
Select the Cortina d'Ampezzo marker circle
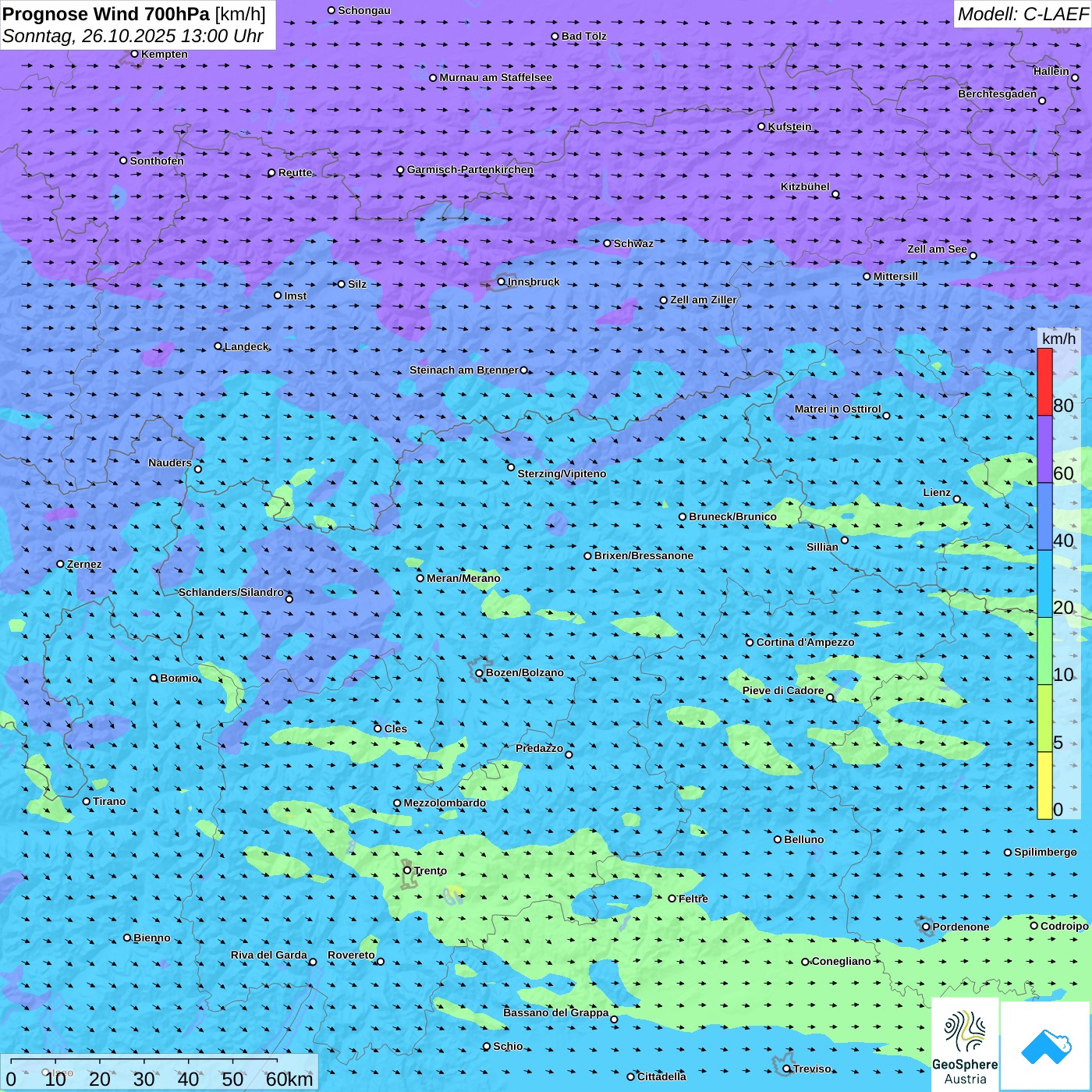[x=750, y=642]
